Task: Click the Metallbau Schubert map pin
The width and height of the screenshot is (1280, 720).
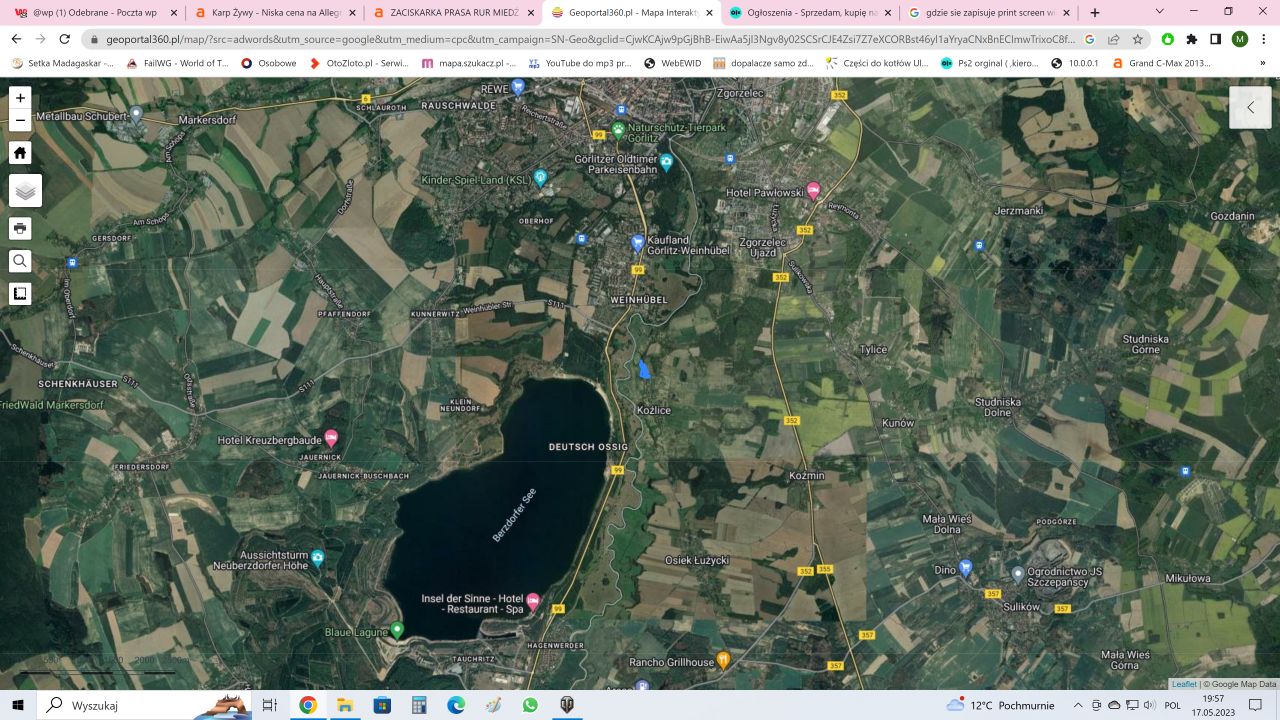Action: tap(137, 114)
